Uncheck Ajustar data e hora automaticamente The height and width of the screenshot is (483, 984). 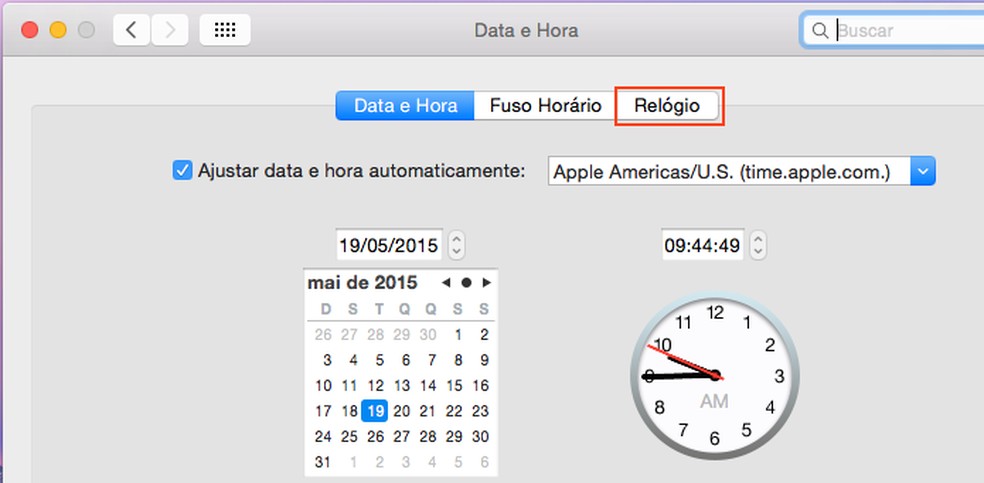click(182, 170)
